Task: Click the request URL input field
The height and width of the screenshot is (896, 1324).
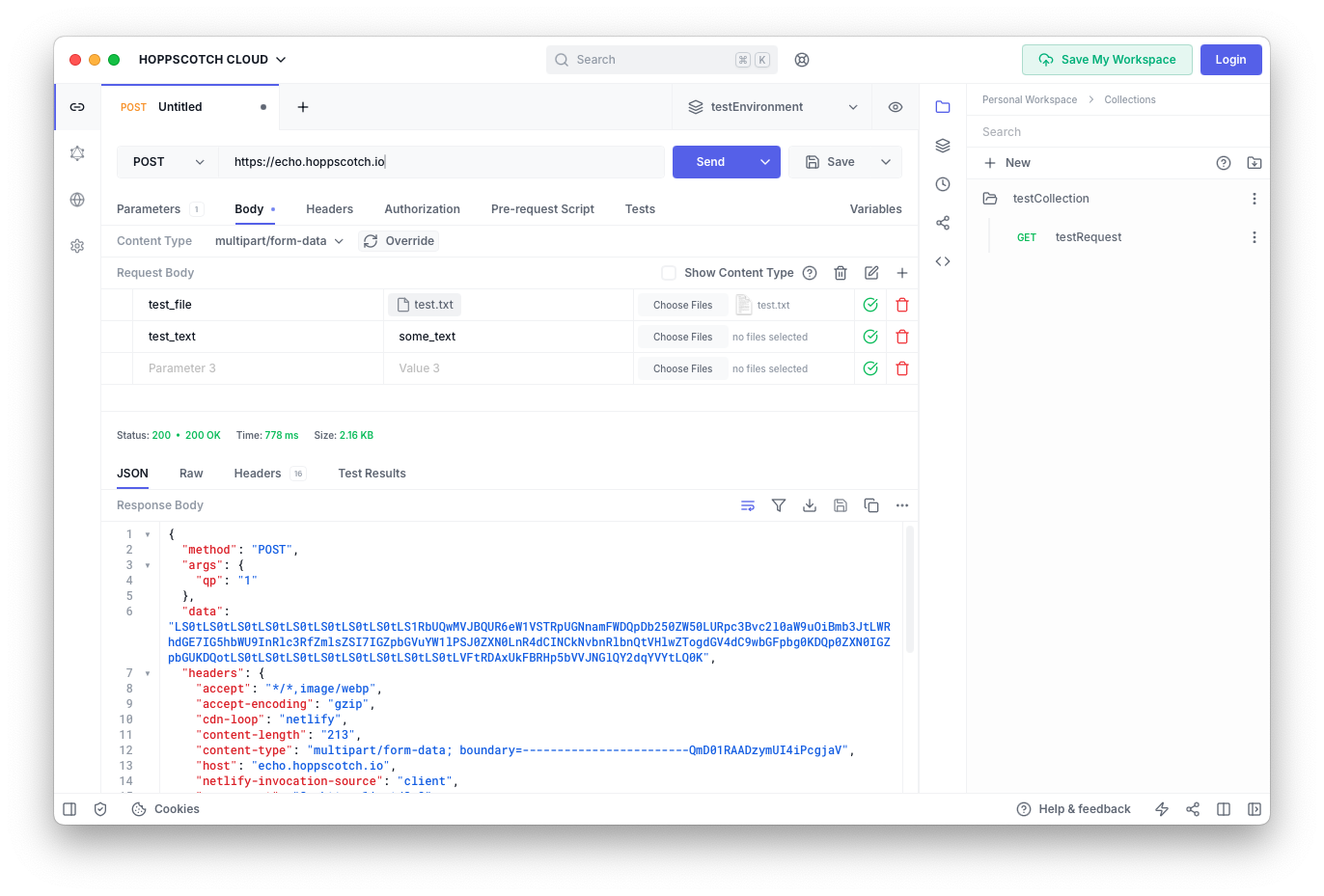Action: click(x=442, y=162)
